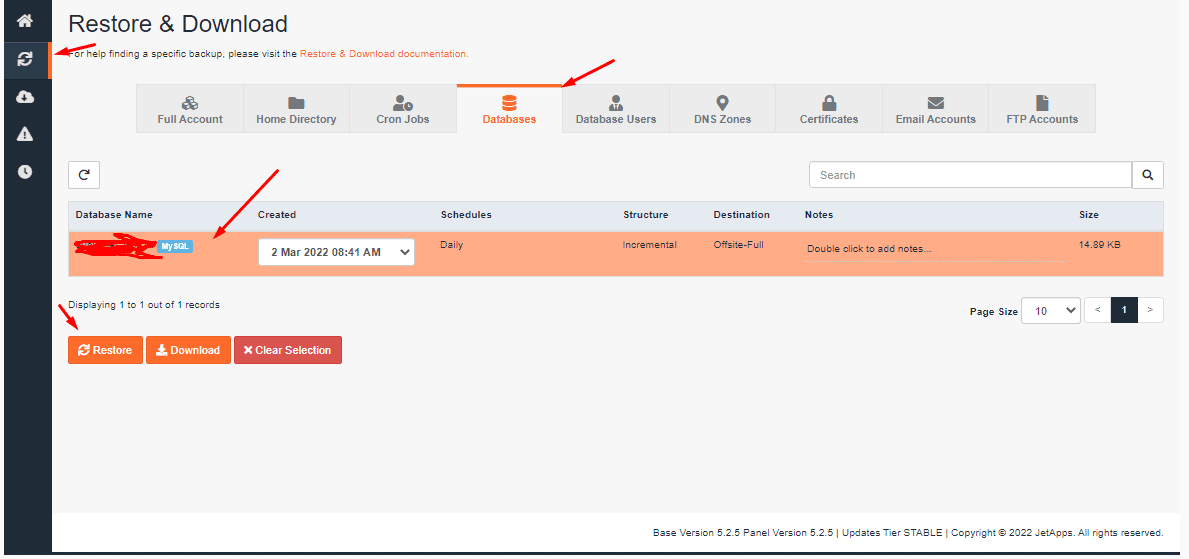The height and width of the screenshot is (559, 1189).
Task: Expand the Created date dropdown
Action: (x=336, y=252)
